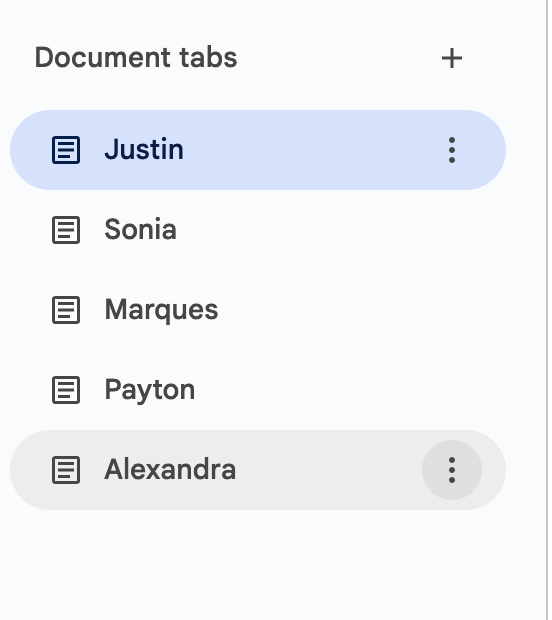The image size is (552, 620).
Task: Click the panel's right edge divider
Action: pyautogui.click(x=548, y=310)
